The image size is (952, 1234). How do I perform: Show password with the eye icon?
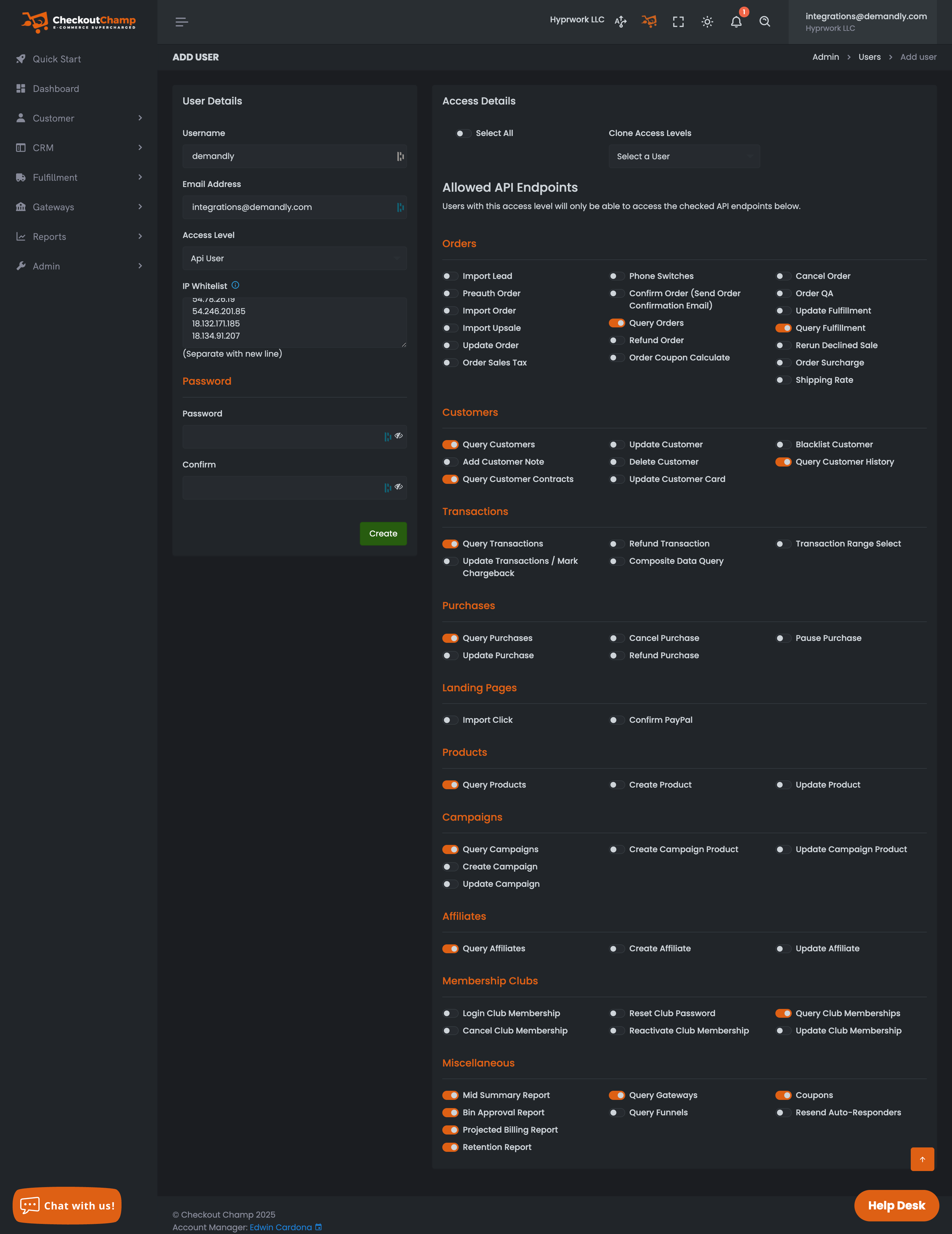coord(399,436)
